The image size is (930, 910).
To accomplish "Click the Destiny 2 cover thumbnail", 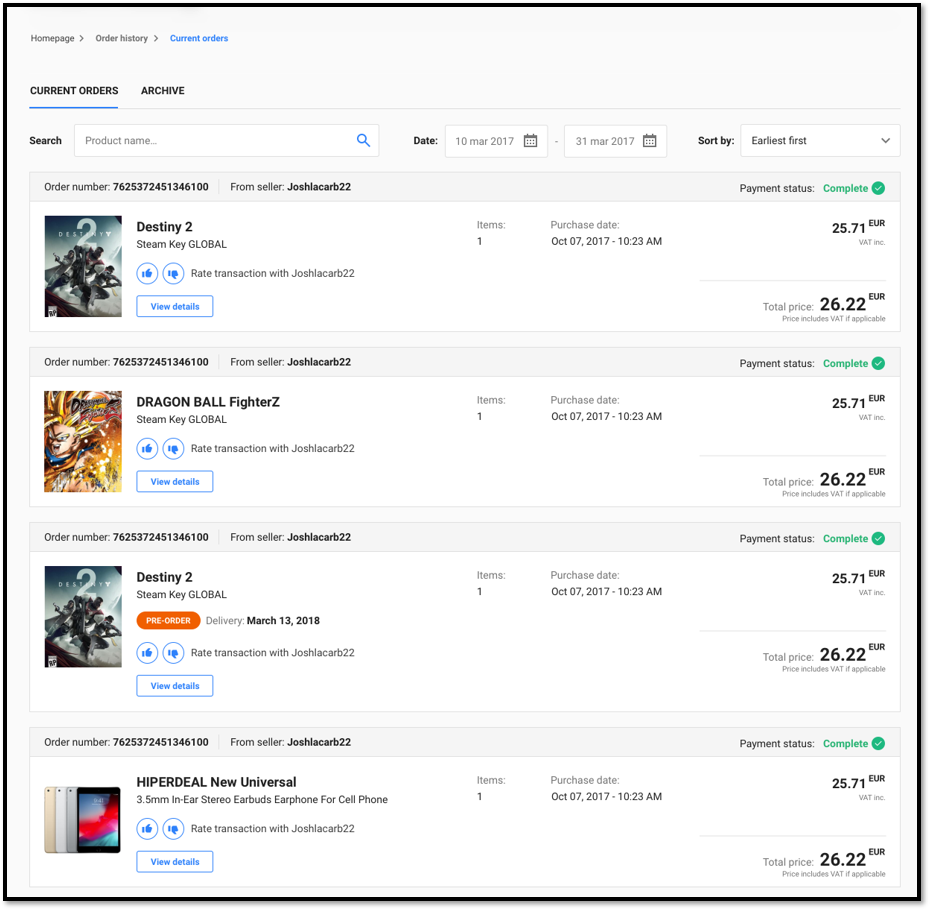I will (x=83, y=266).
